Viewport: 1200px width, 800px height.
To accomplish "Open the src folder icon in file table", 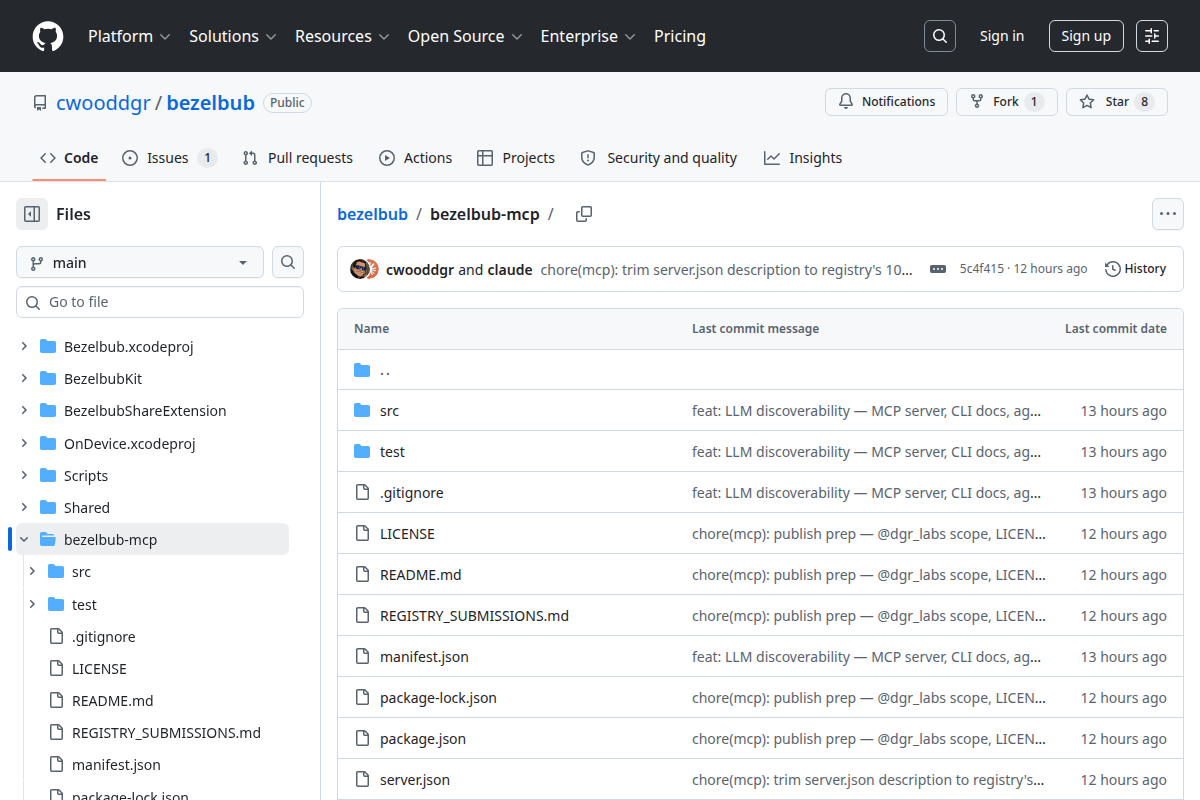I will [x=362, y=411].
